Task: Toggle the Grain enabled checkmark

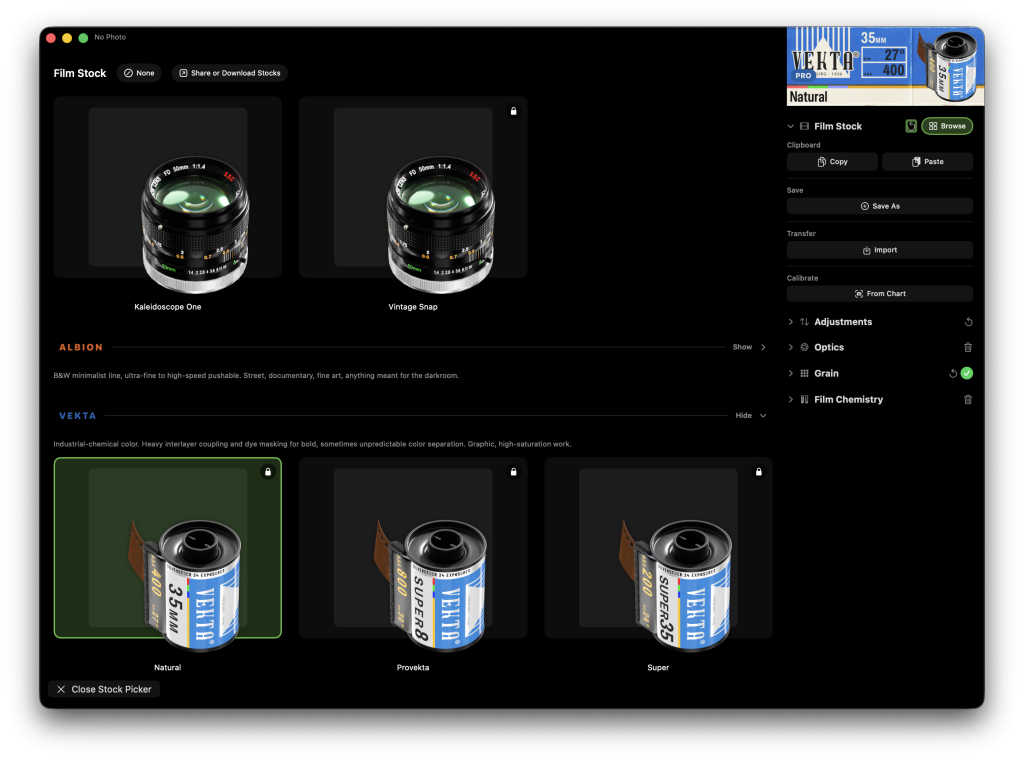Action: [x=967, y=374]
